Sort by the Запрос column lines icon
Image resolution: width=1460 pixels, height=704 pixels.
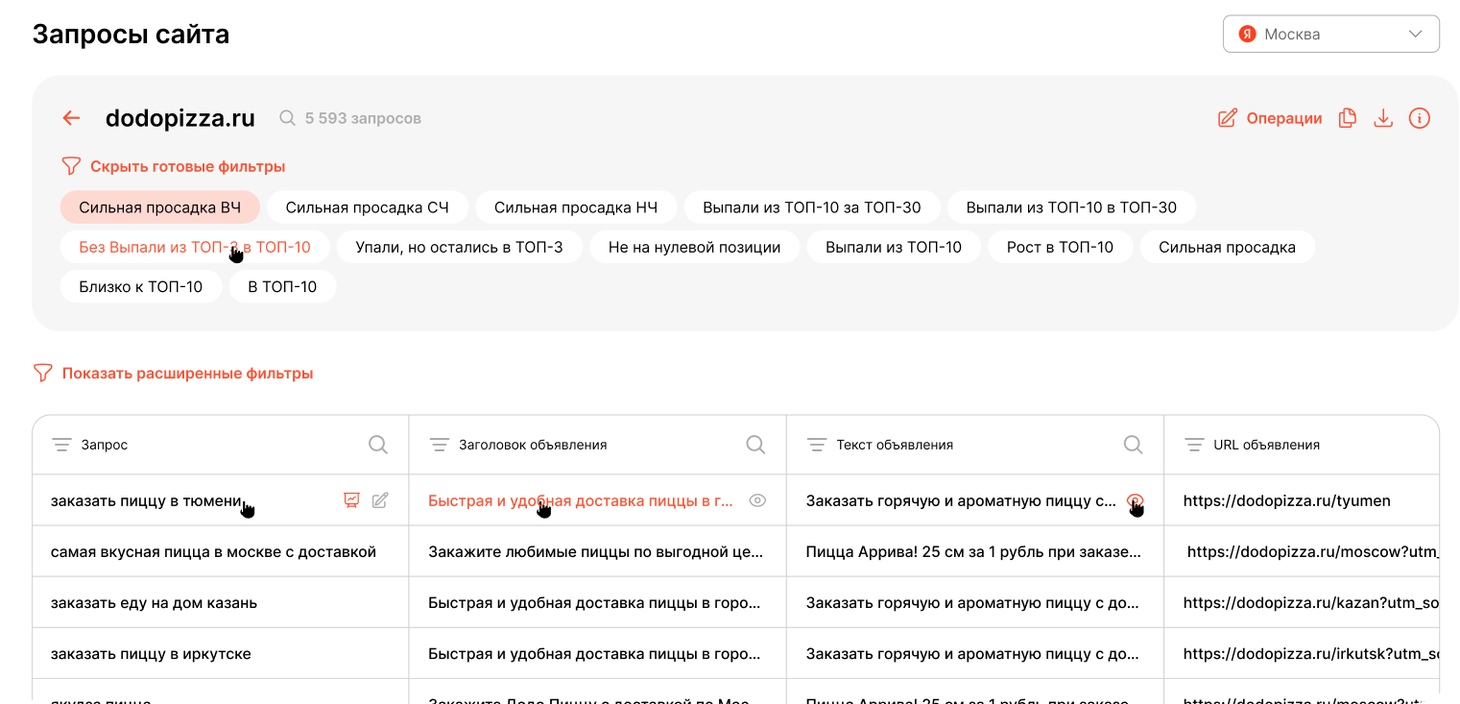click(61, 444)
